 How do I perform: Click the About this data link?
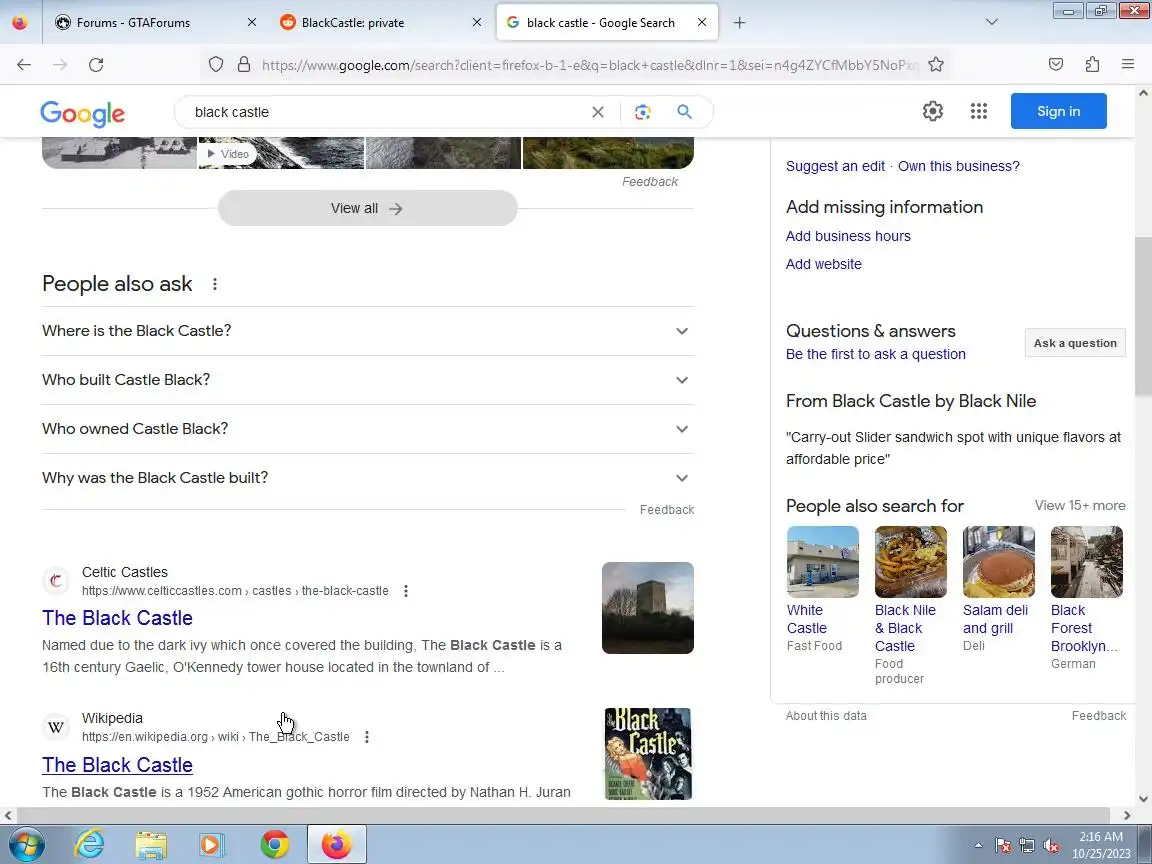pyautogui.click(x=827, y=716)
